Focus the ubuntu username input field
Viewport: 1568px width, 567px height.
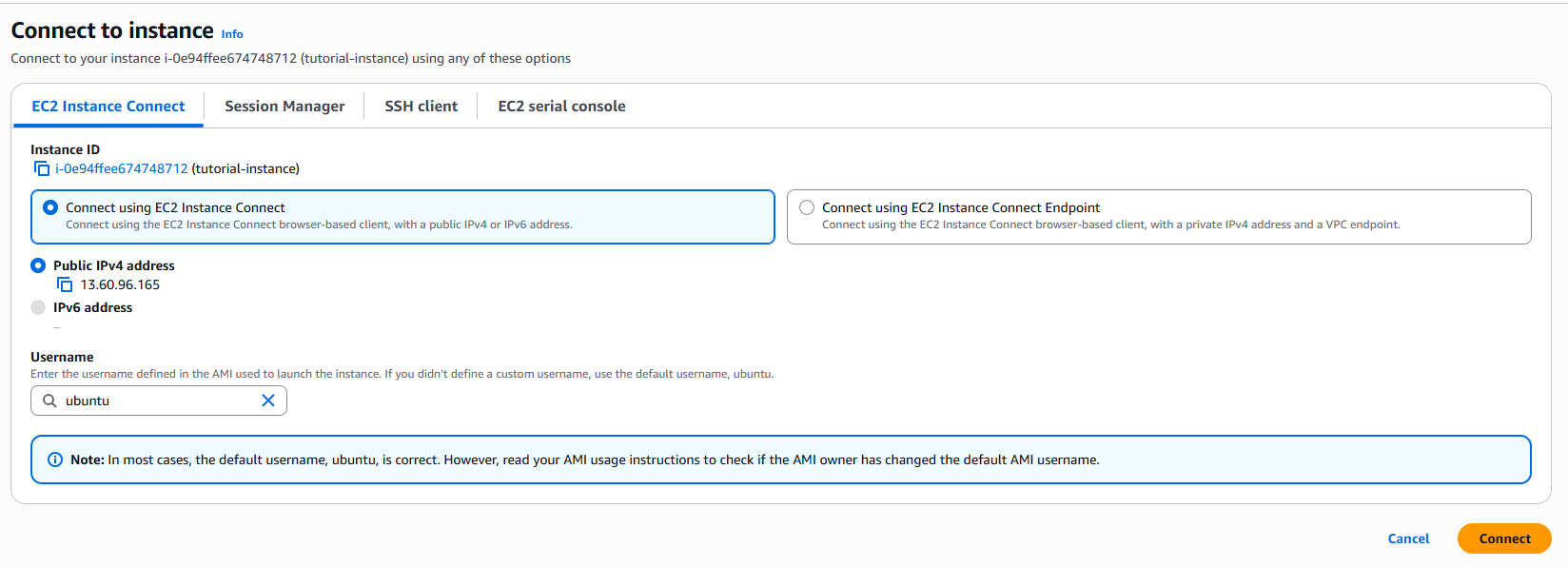click(x=159, y=401)
